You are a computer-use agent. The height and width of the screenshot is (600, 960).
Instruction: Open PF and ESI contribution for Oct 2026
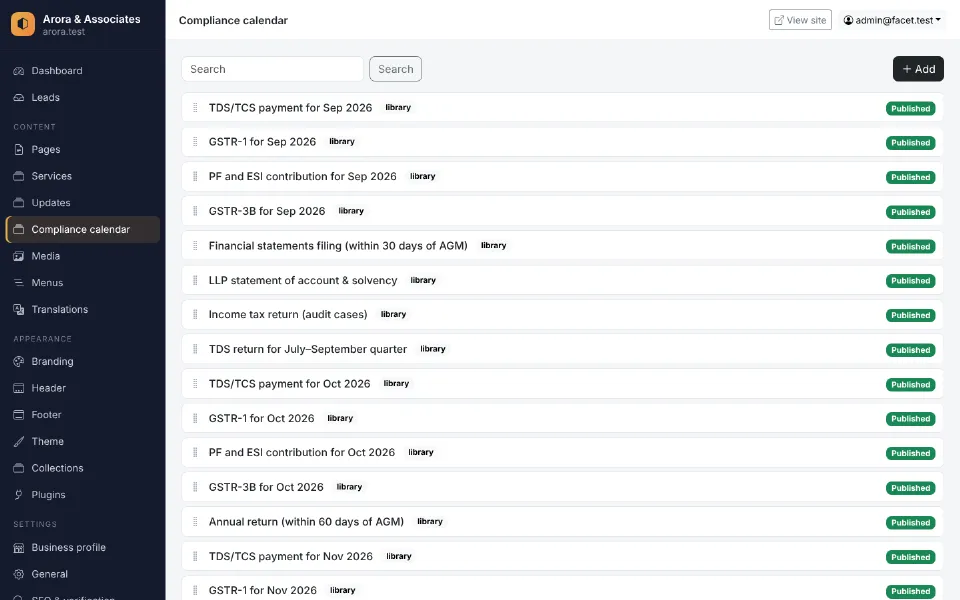click(302, 452)
